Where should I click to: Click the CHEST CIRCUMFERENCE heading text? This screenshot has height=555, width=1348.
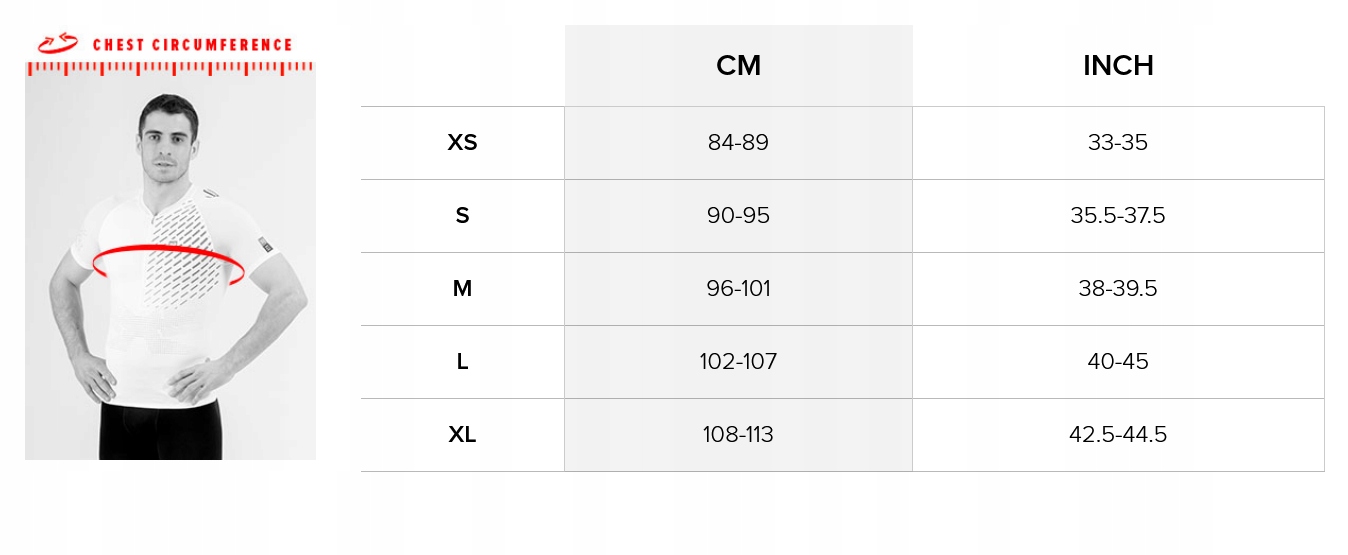tap(192, 45)
